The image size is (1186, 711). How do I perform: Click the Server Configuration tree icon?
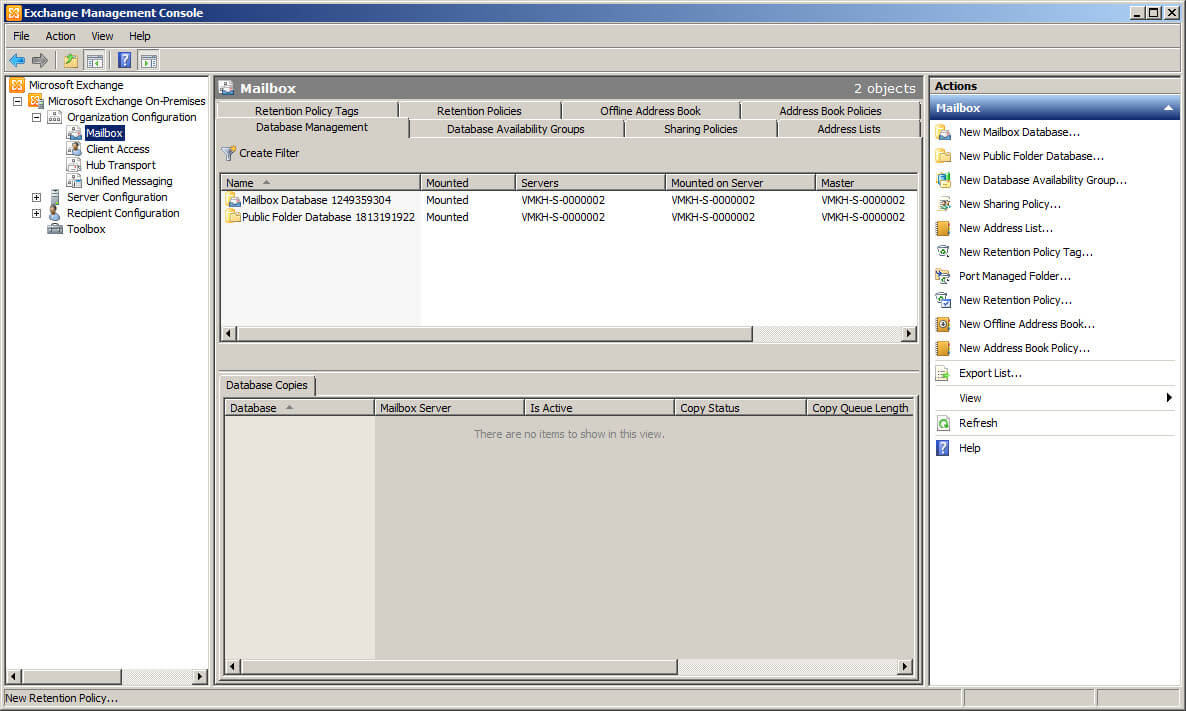tap(54, 197)
